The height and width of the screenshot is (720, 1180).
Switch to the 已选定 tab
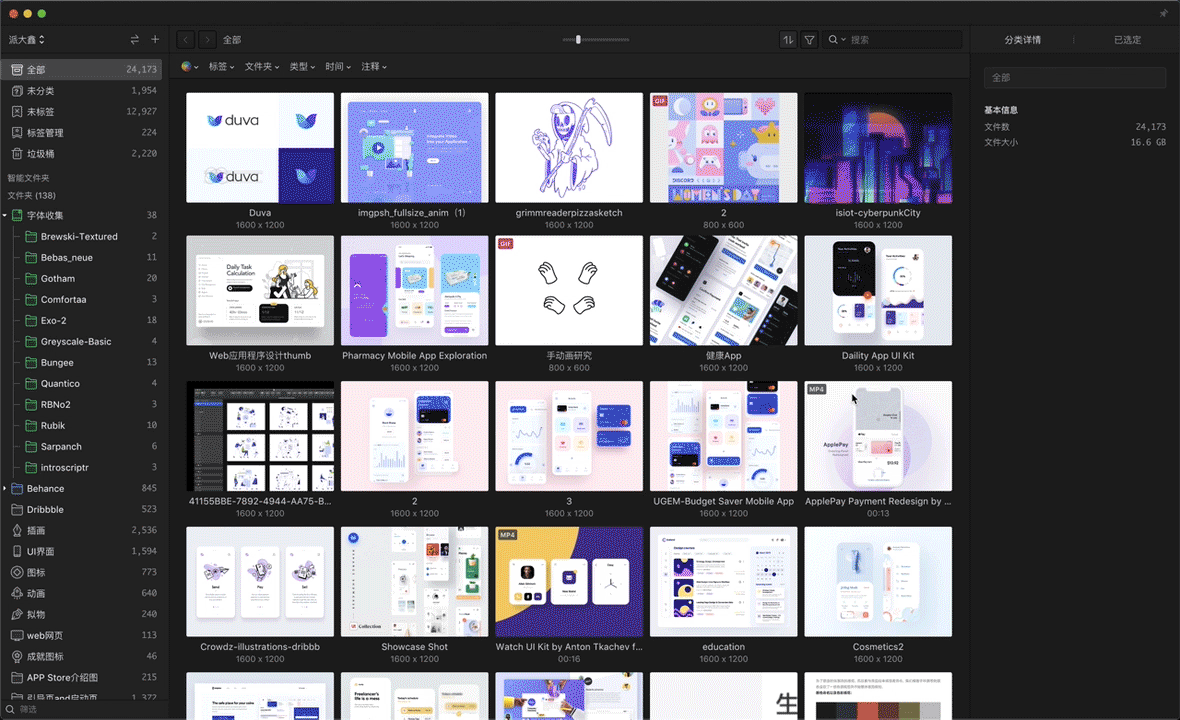1127,40
